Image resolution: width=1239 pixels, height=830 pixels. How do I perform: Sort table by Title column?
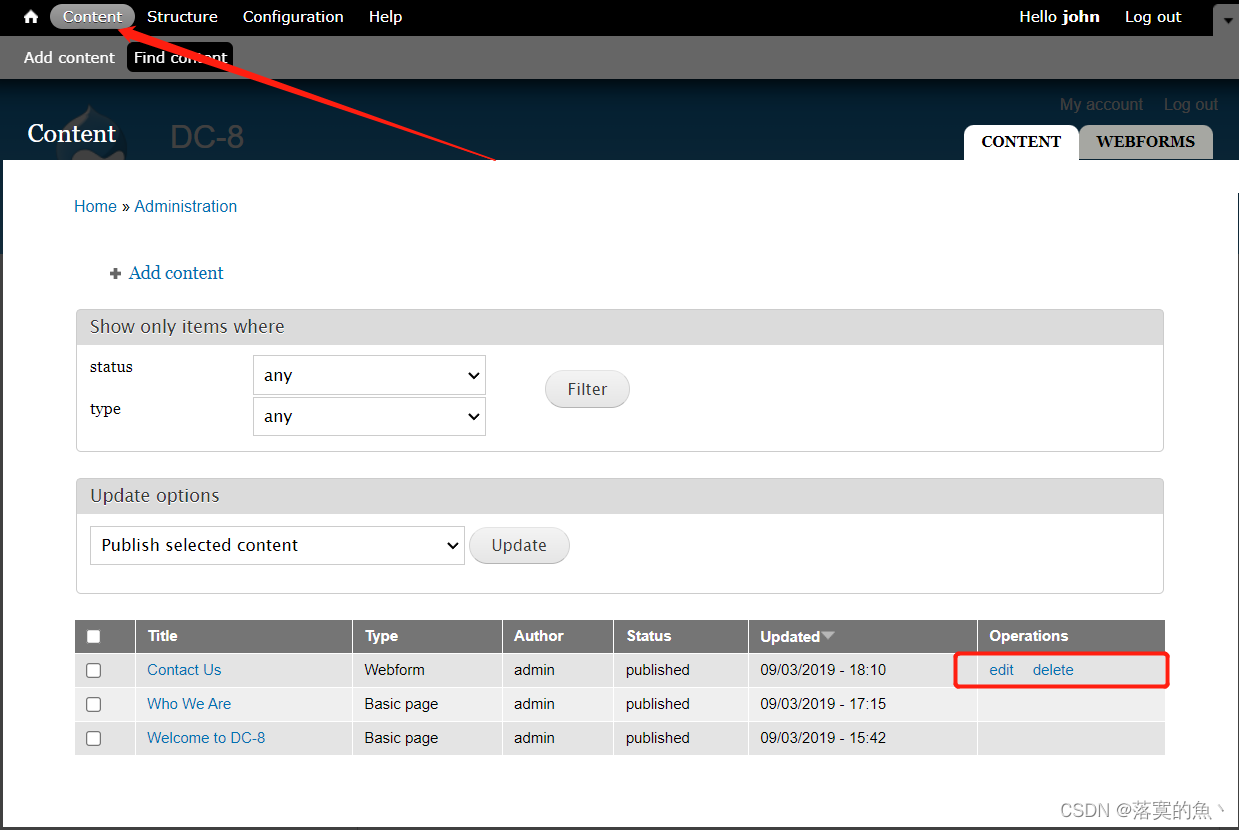coord(162,636)
